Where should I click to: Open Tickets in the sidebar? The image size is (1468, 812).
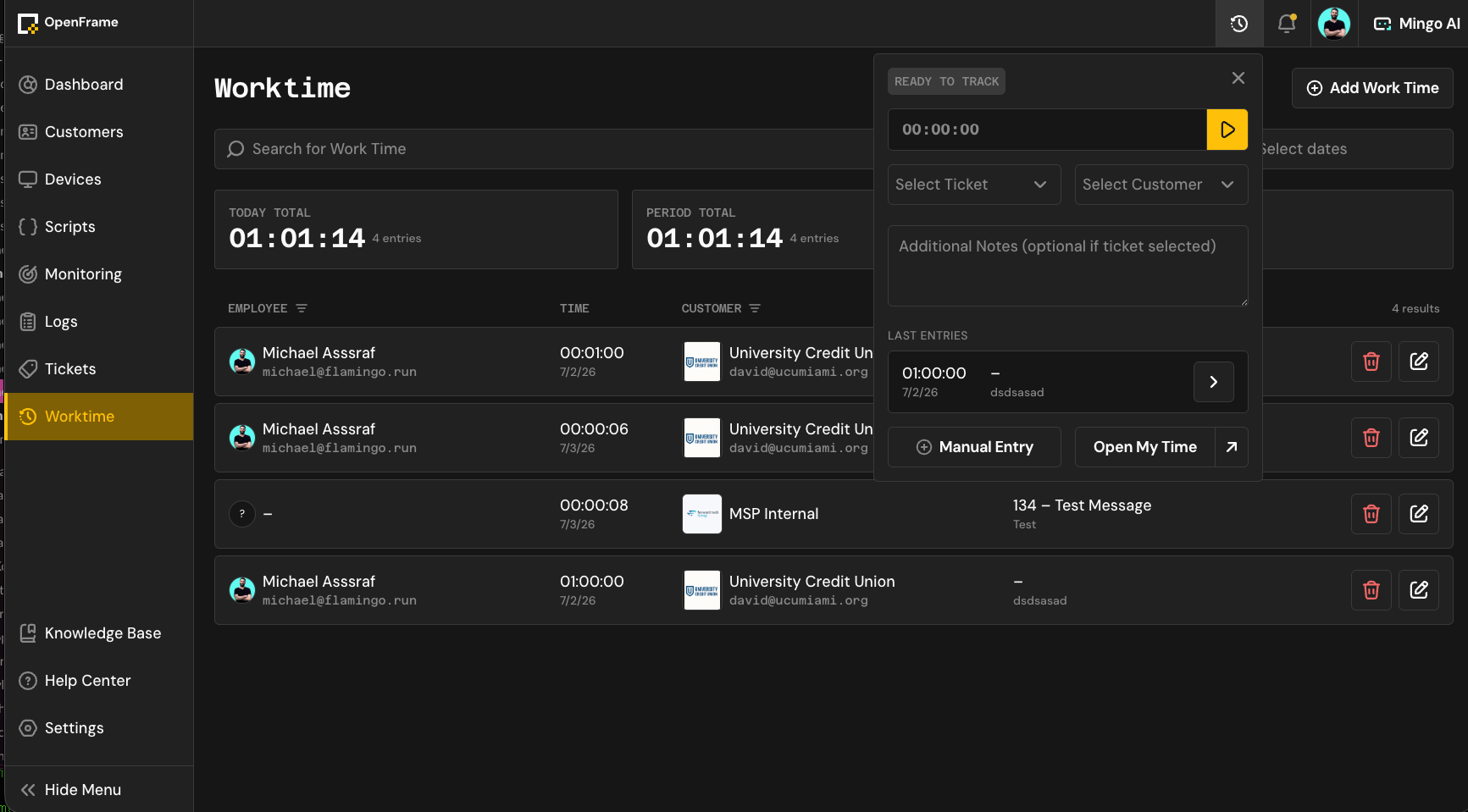coord(99,369)
